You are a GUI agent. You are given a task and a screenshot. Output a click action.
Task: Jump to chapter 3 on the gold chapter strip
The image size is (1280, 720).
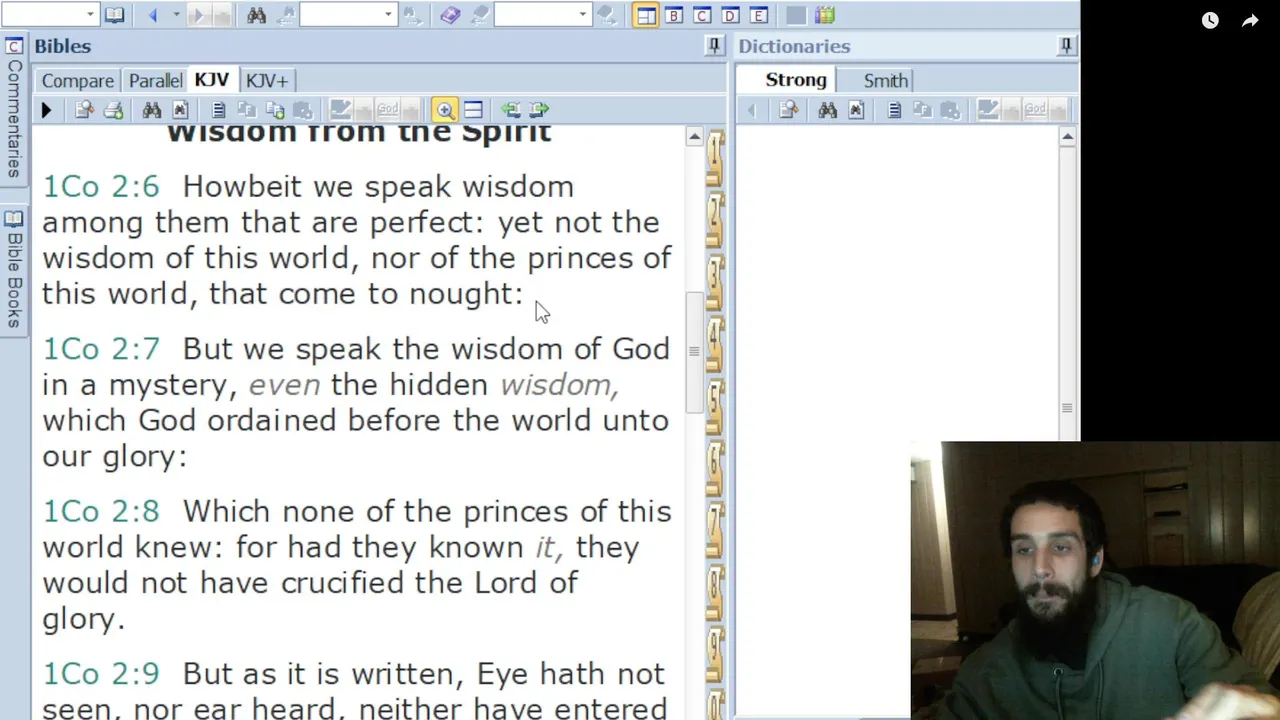point(715,284)
